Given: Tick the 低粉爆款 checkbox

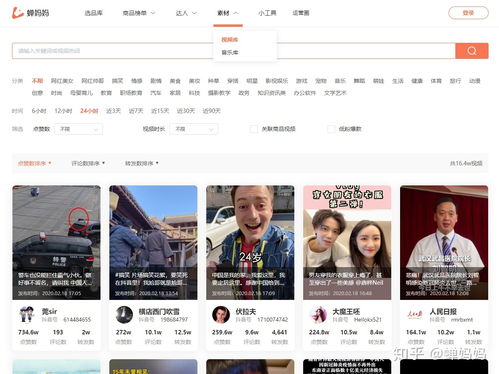Looking at the screenshot, I should click(x=331, y=129).
